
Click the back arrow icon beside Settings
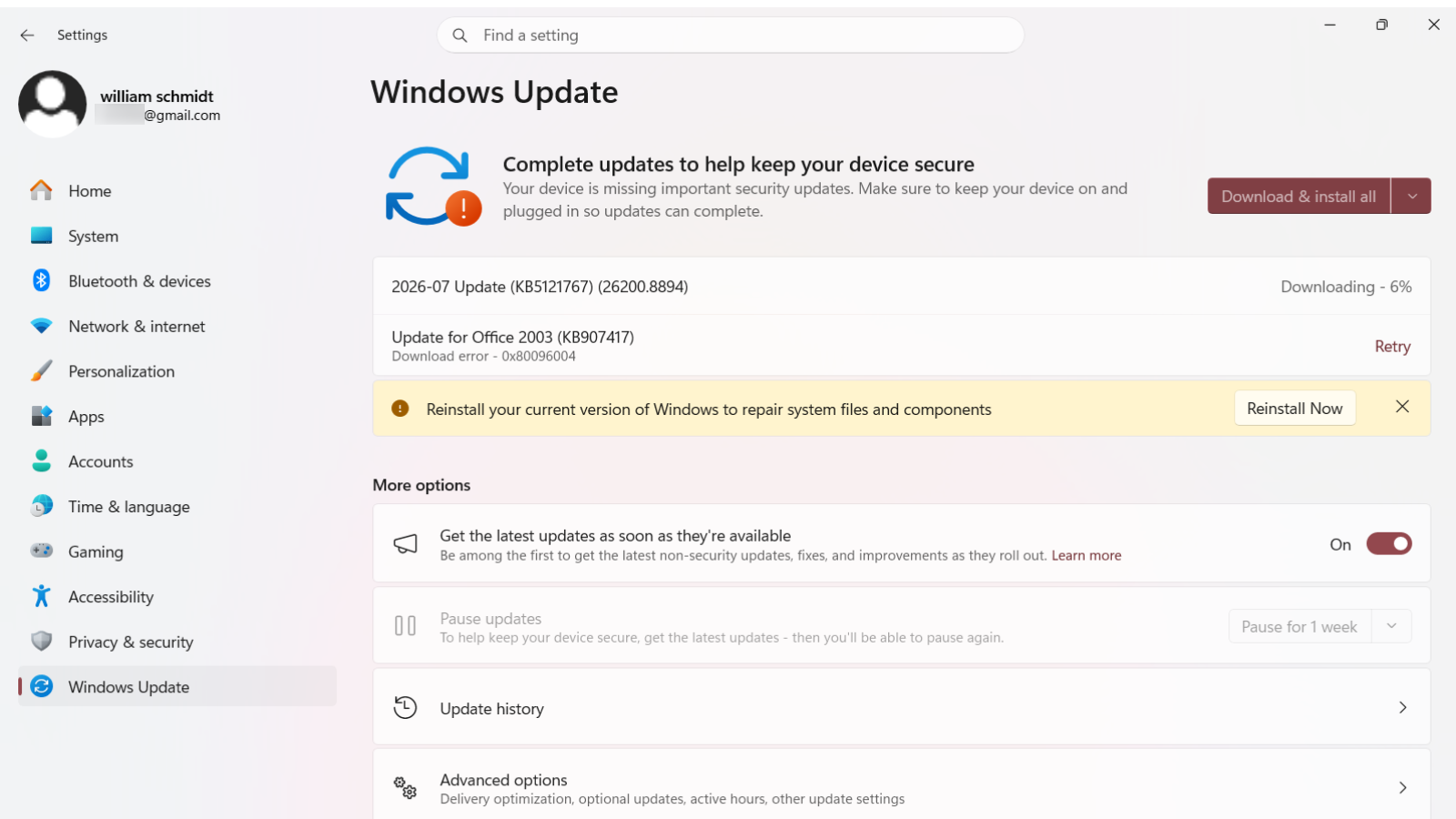27,35
